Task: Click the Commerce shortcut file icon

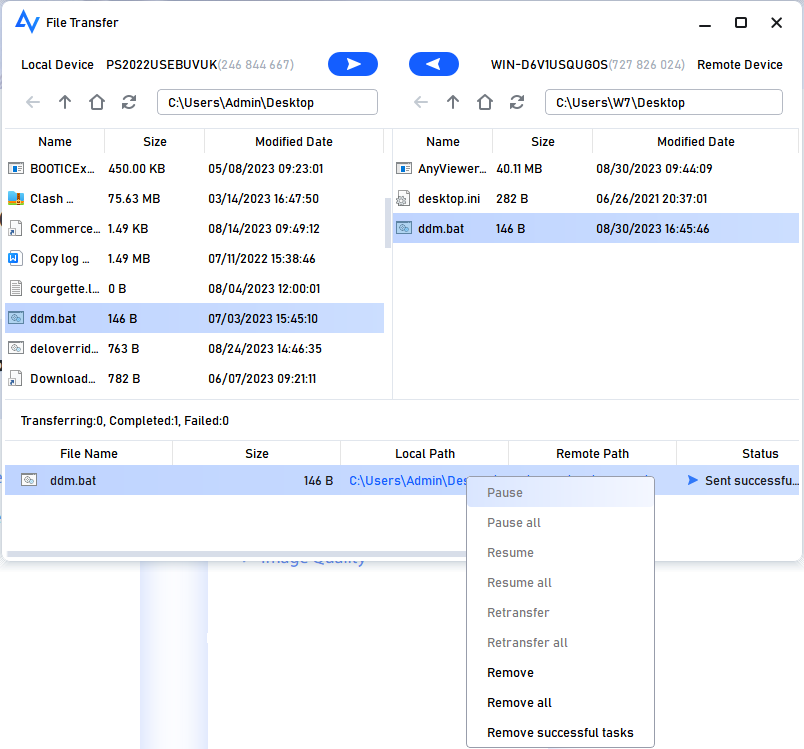Action: coord(16,228)
